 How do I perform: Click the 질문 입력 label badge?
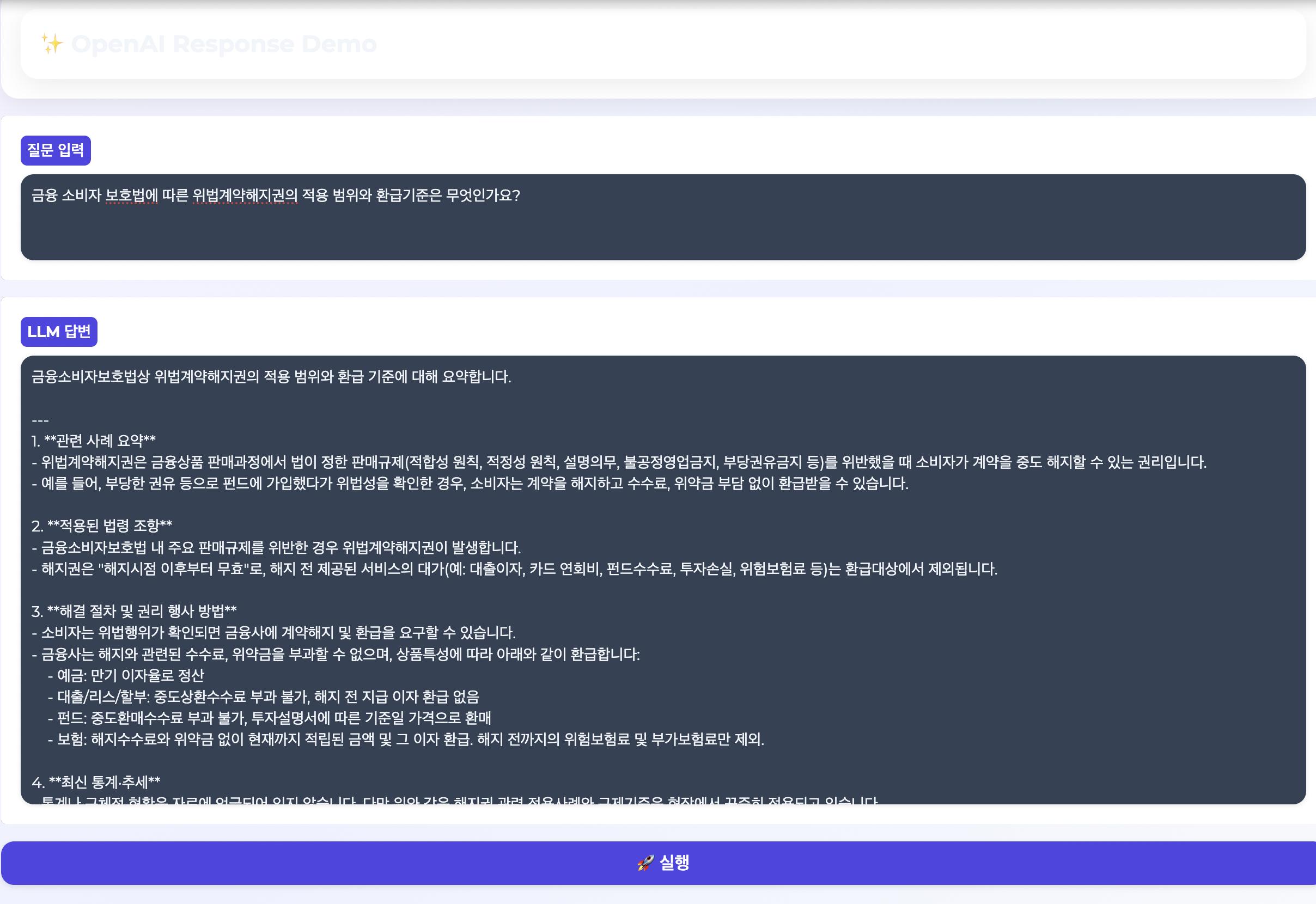point(56,150)
